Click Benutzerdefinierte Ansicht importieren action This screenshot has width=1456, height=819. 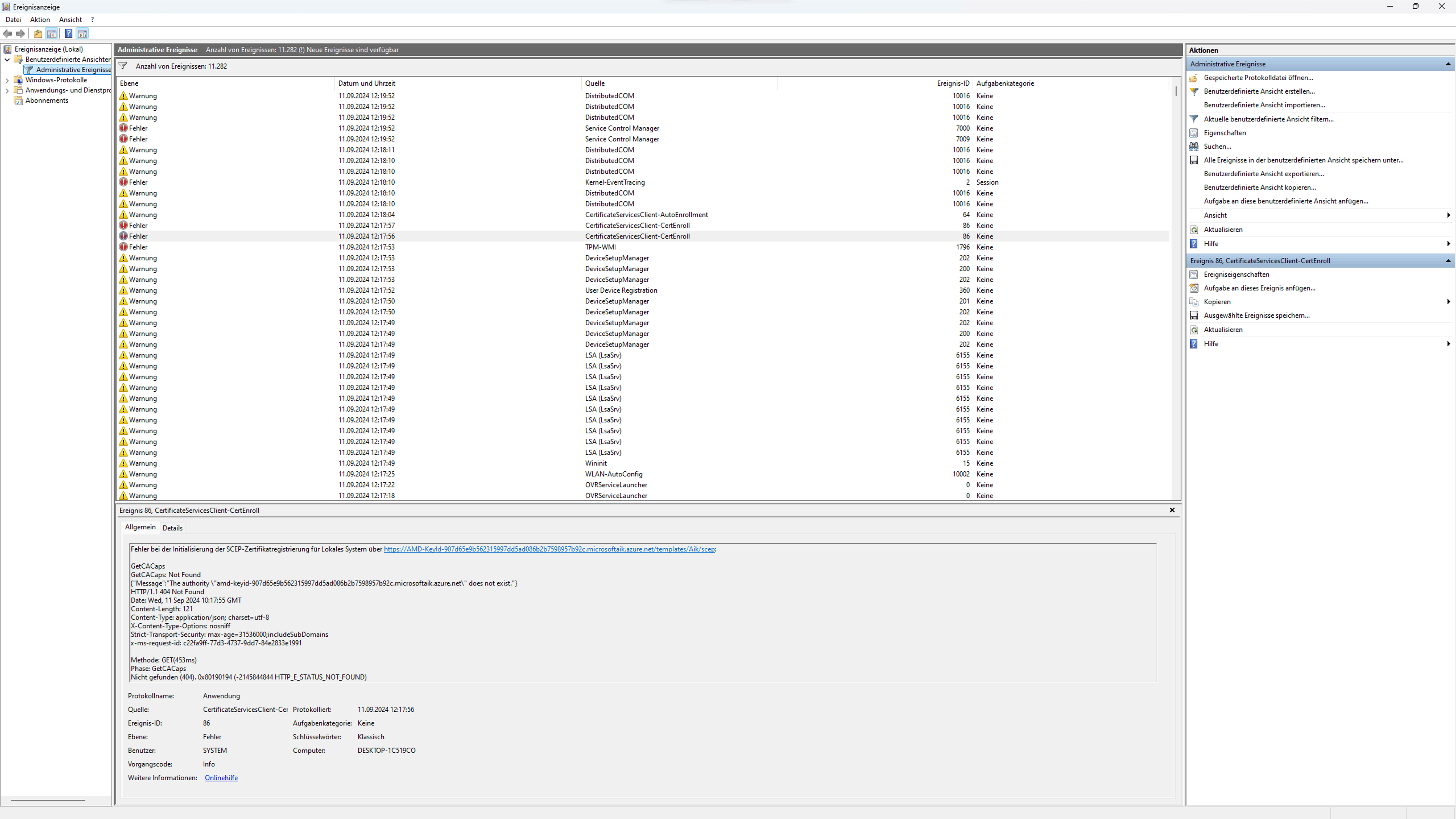(1264, 105)
